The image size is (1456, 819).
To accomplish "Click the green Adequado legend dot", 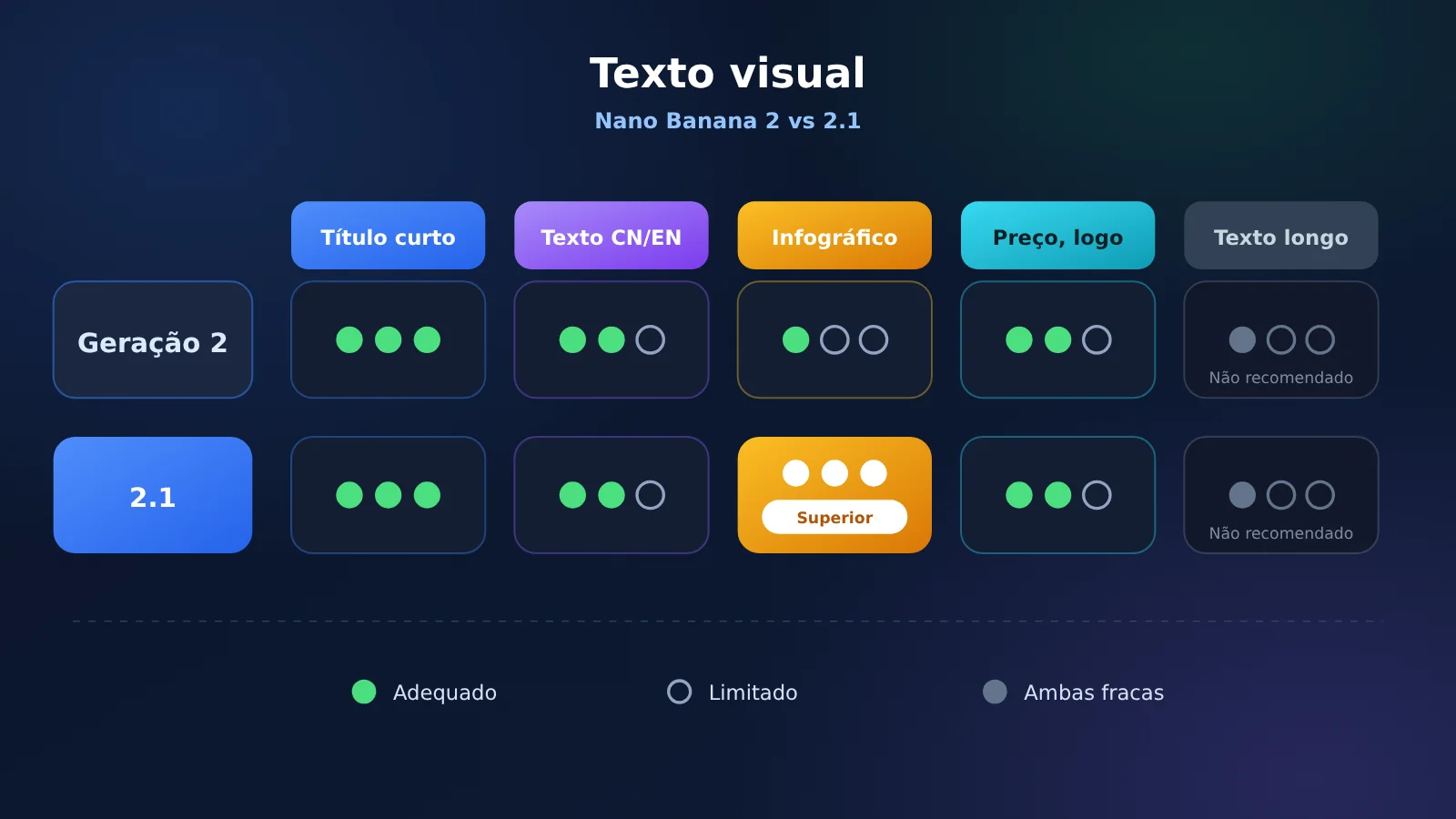I will (x=364, y=692).
